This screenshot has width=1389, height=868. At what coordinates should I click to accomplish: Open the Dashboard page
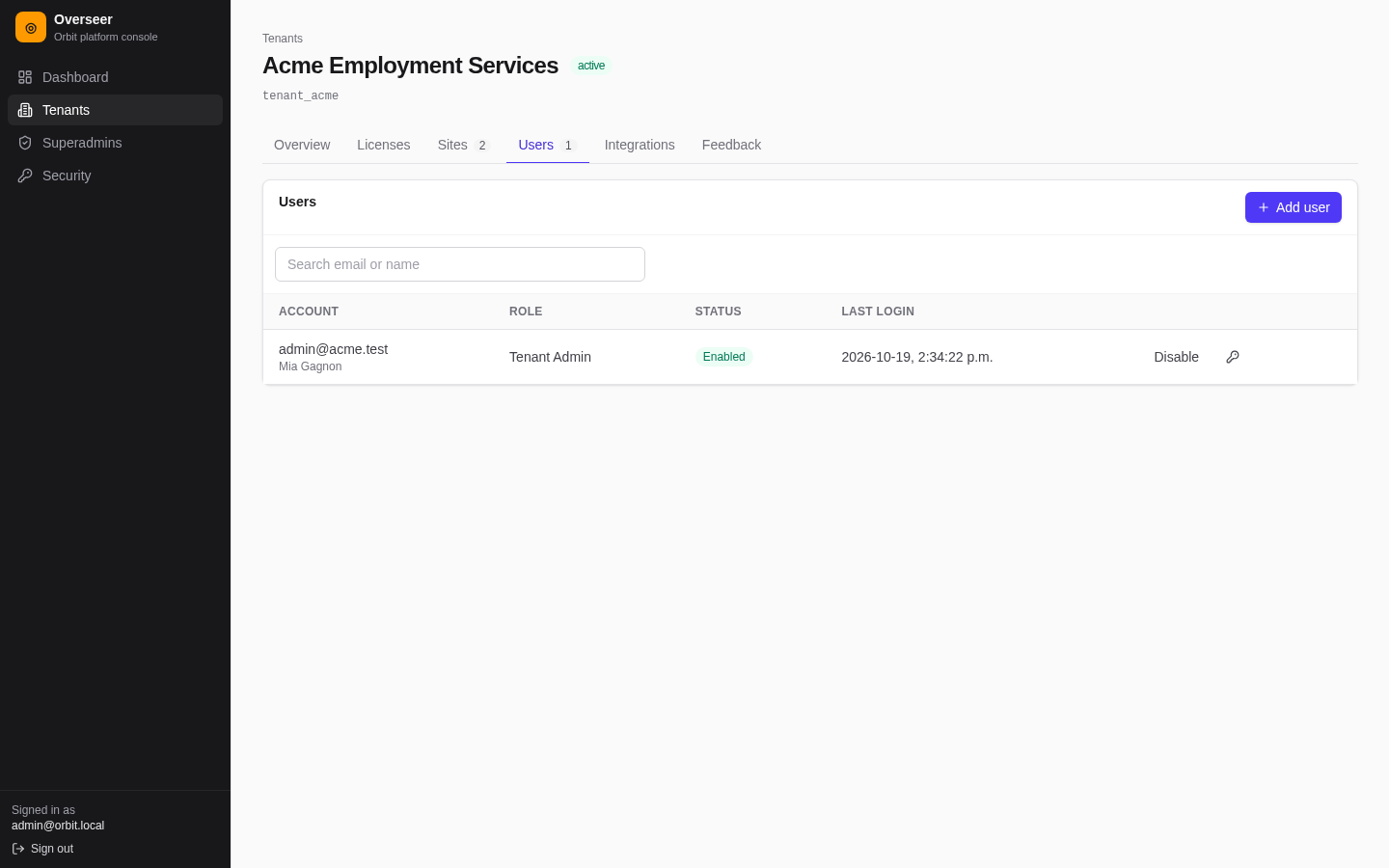pyautogui.click(x=115, y=77)
